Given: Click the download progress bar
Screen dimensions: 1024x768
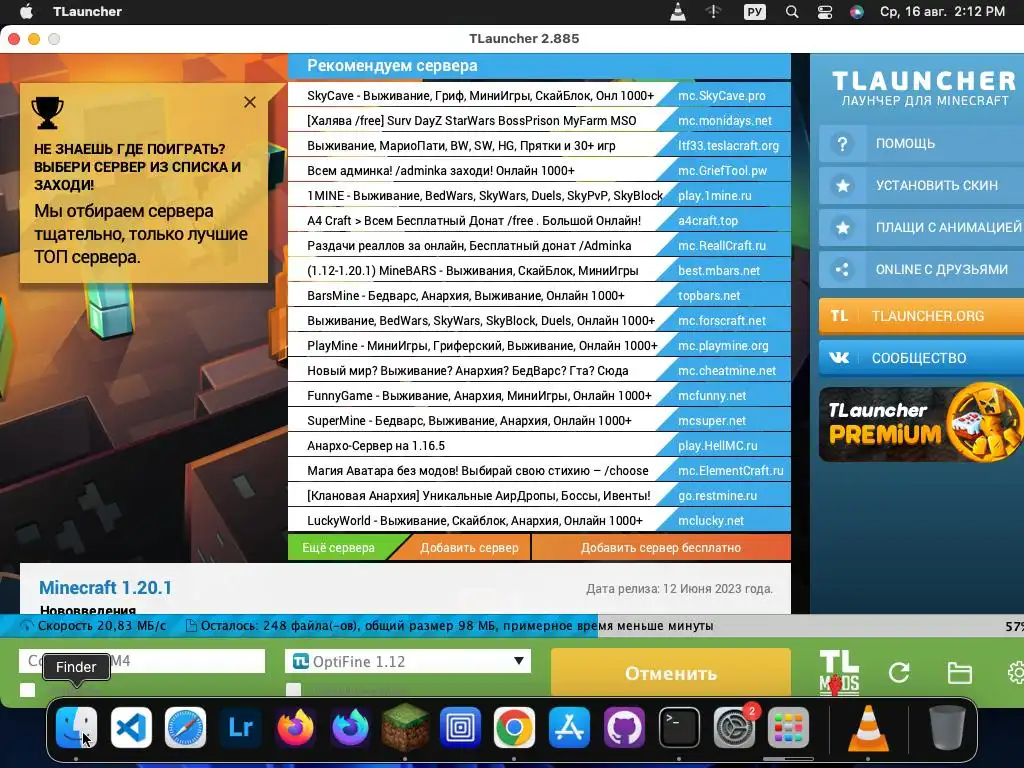Looking at the screenshot, I should tap(512, 626).
